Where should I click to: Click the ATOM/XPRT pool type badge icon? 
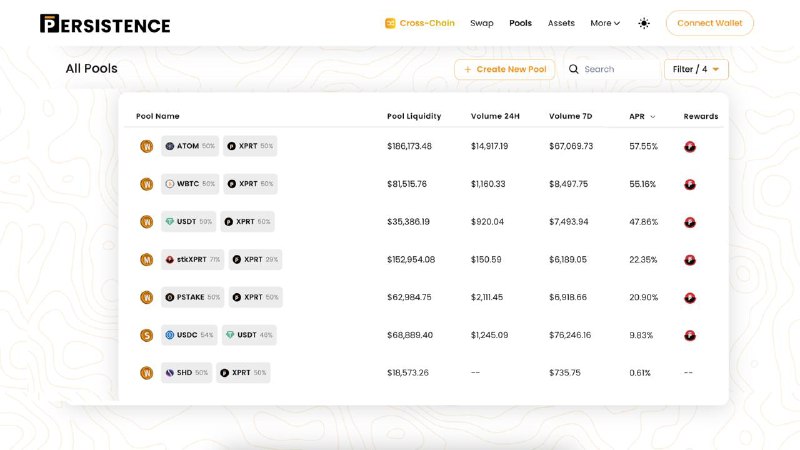coord(146,146)
